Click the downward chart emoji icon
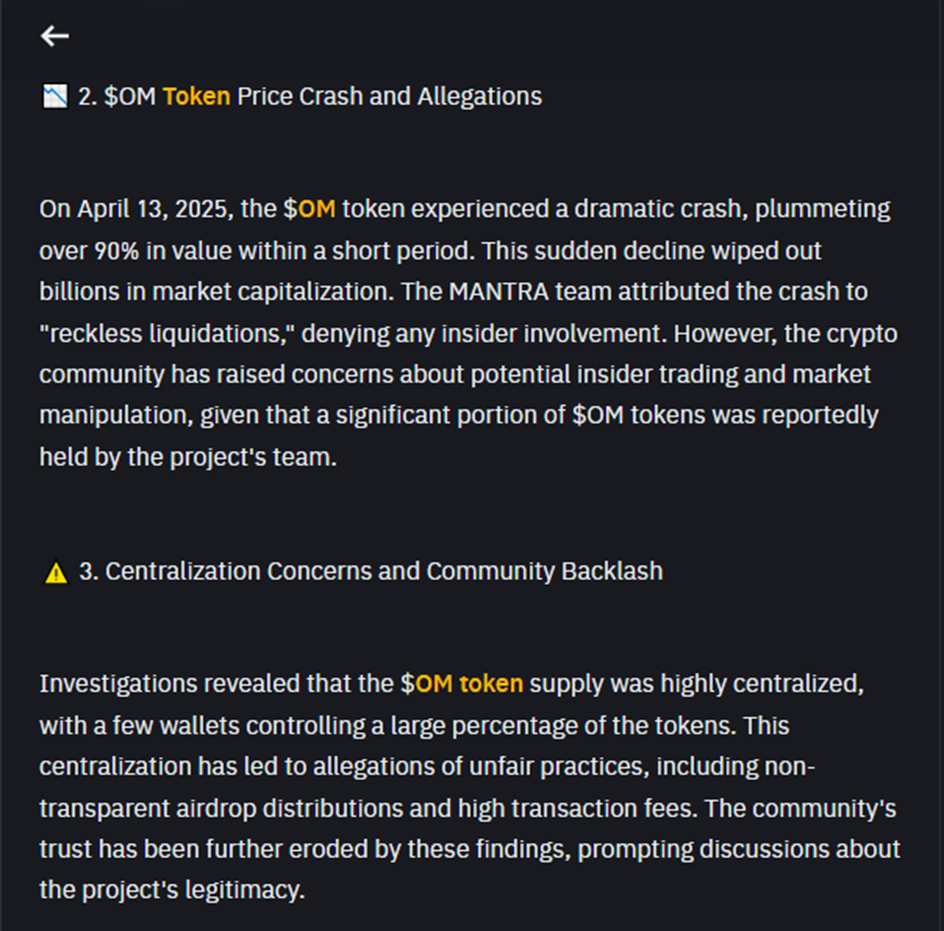The image size is (944, 931). [55, 96]
